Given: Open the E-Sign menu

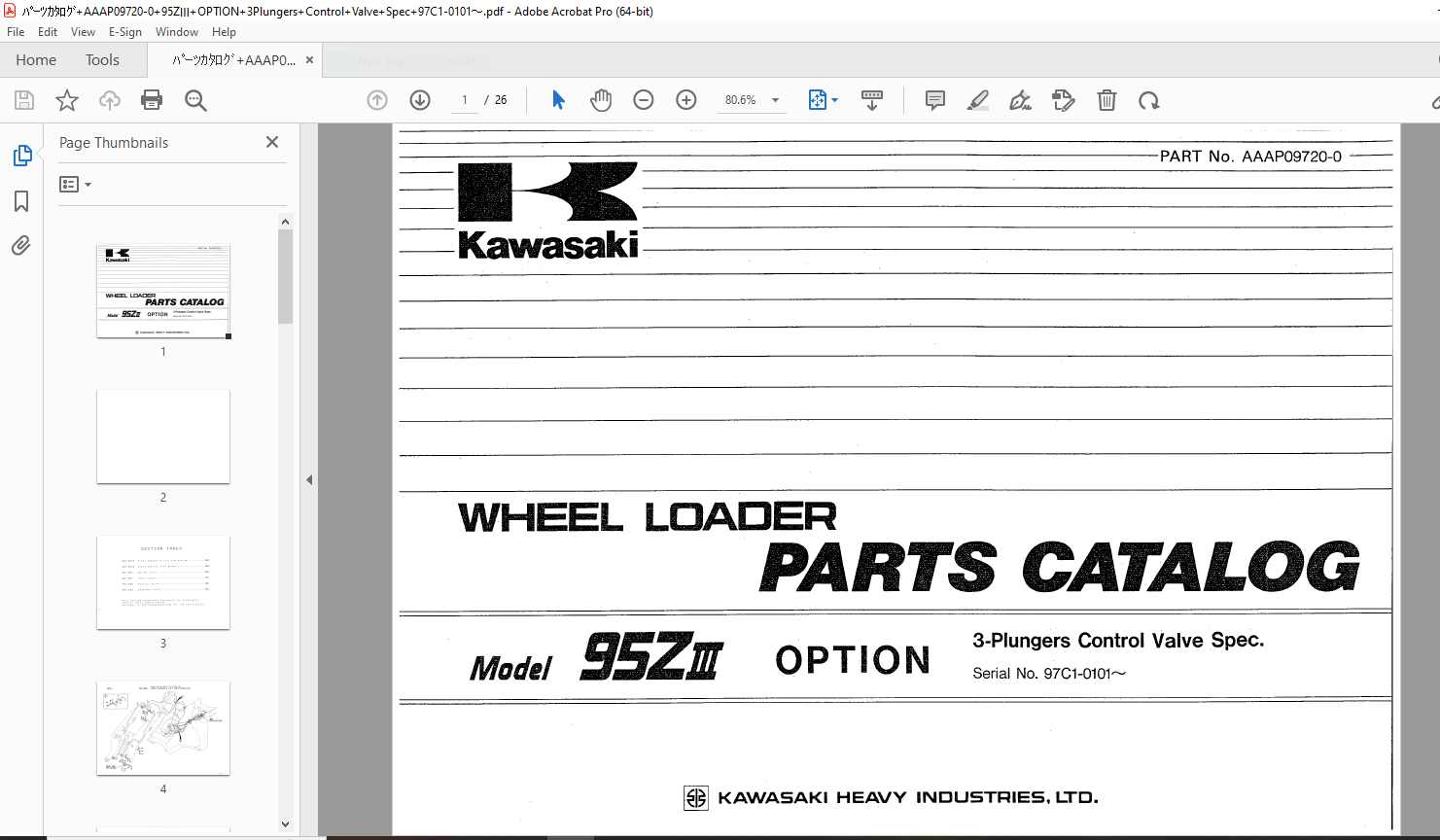Looking at the screenshot, I should [125, 32].
